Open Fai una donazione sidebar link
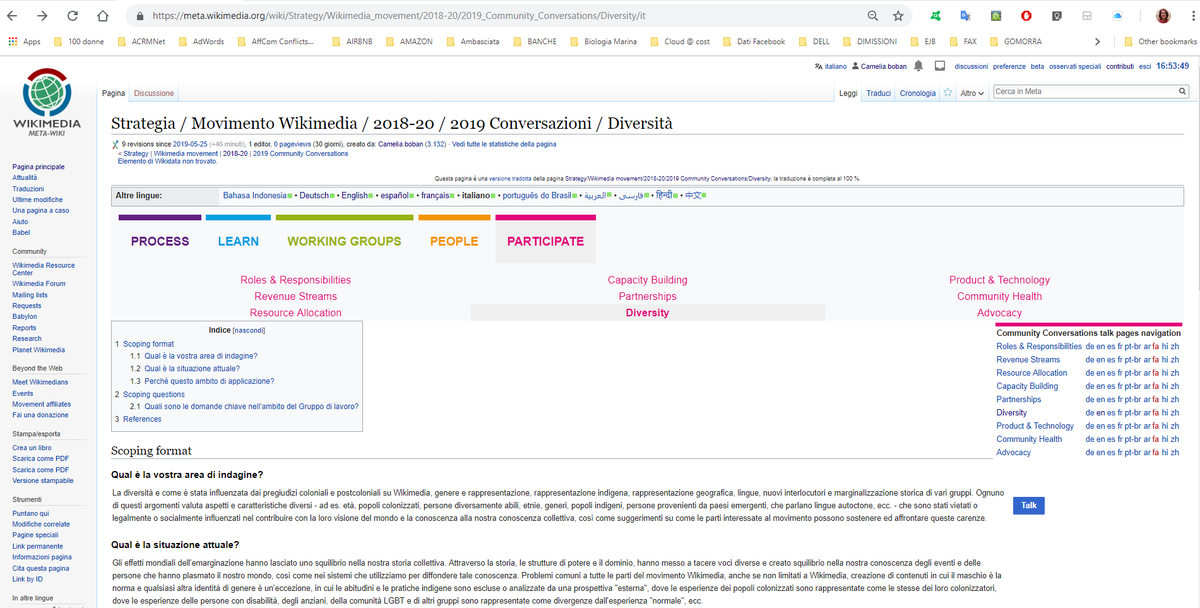1200x608 pixels. tap(40, 415)
